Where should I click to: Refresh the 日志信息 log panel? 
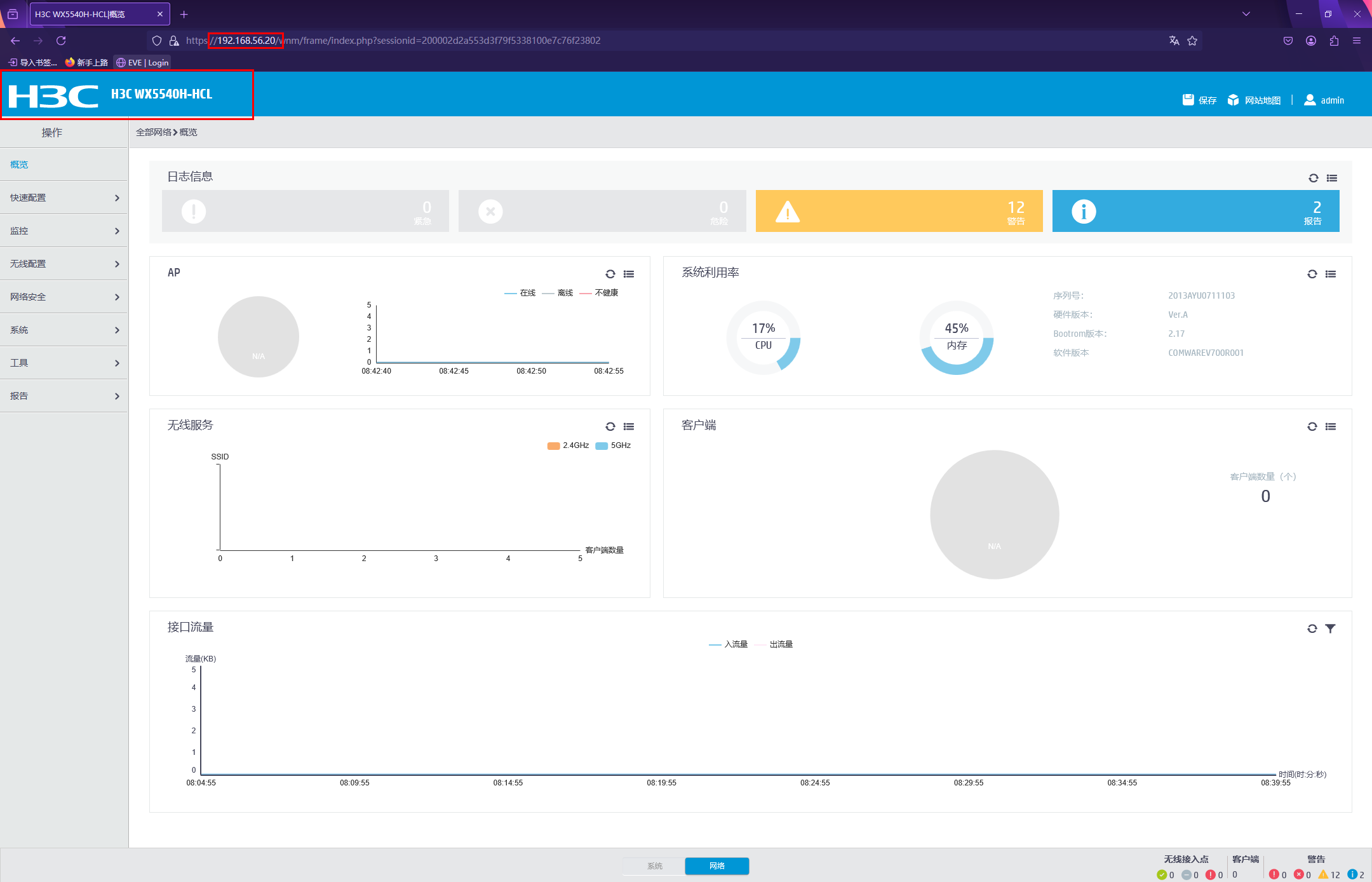(x=1314, y=178)
